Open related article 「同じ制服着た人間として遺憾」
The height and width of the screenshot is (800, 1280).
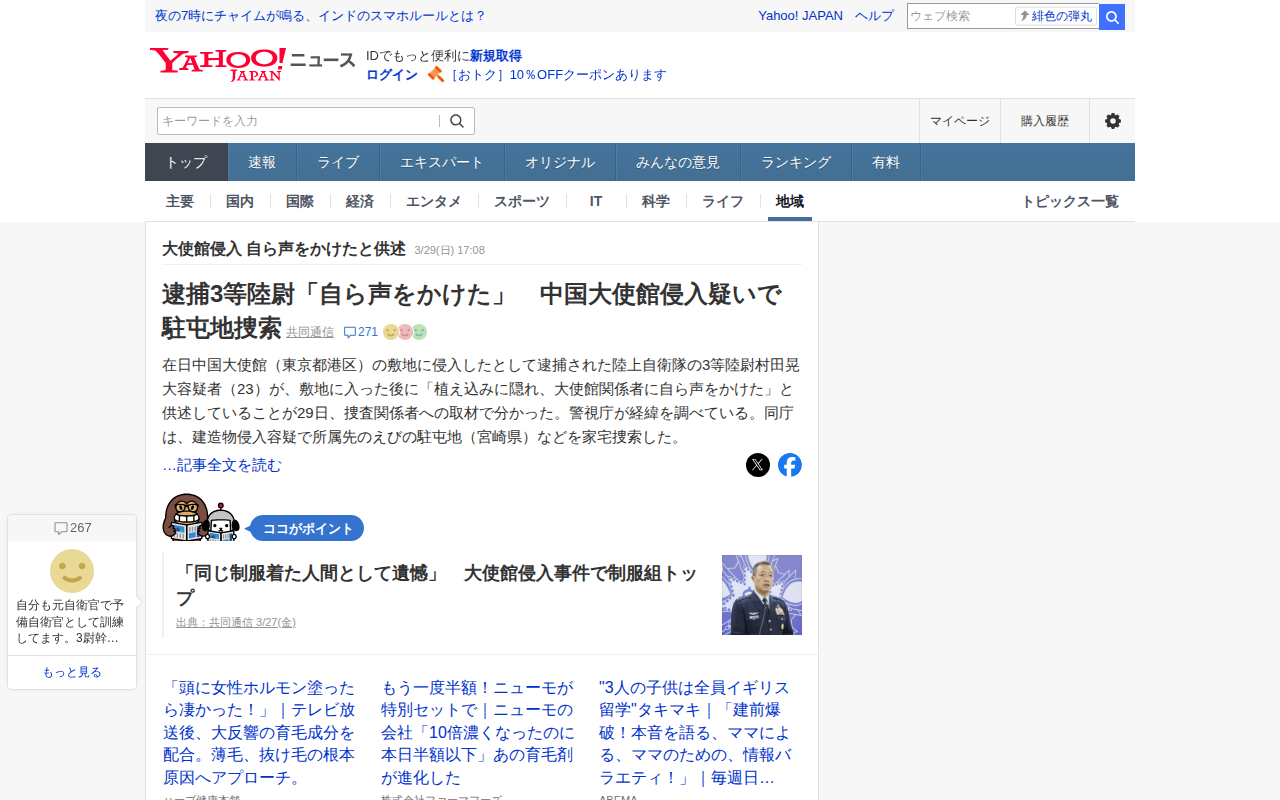click(x=437, y=585)
